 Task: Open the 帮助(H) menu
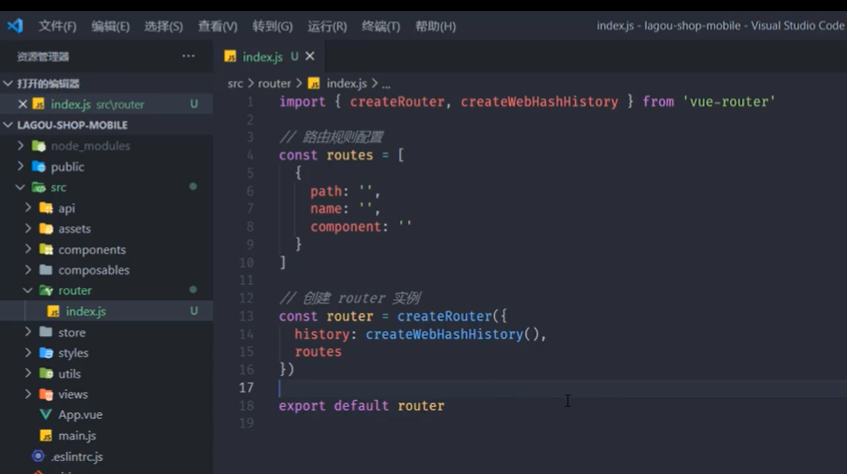click(x=435, y=26)
